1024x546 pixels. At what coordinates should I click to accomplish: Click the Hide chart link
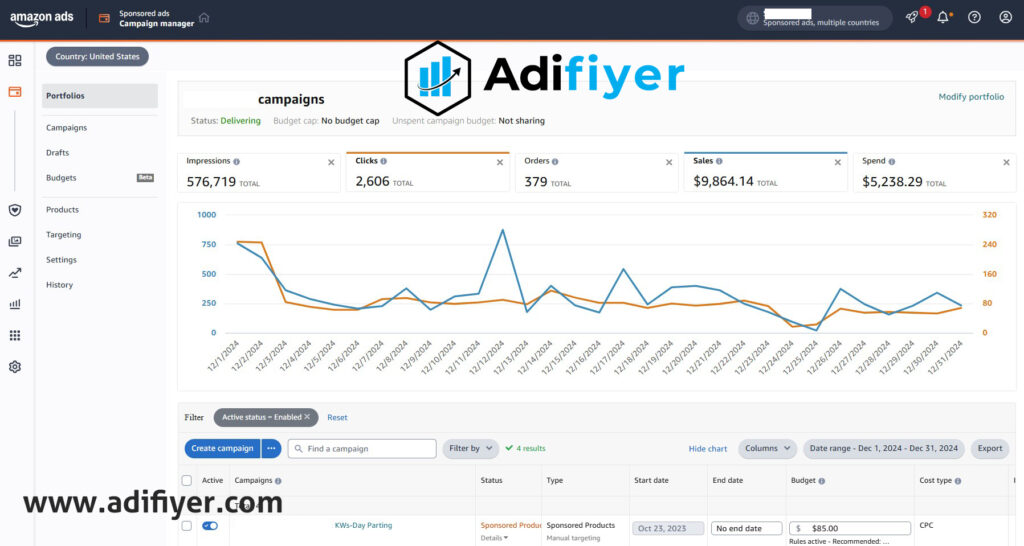(707, 449)
